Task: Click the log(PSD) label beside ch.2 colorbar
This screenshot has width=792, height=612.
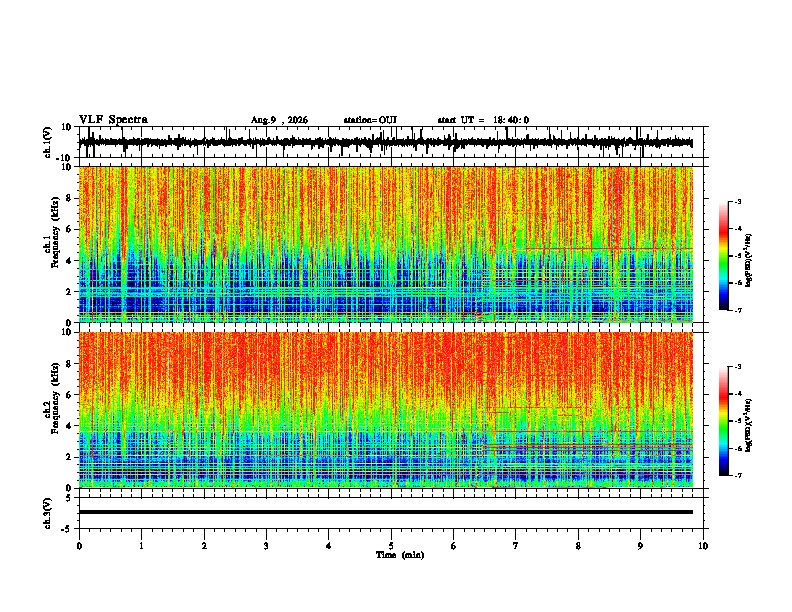Action: (x=748, y=425)
